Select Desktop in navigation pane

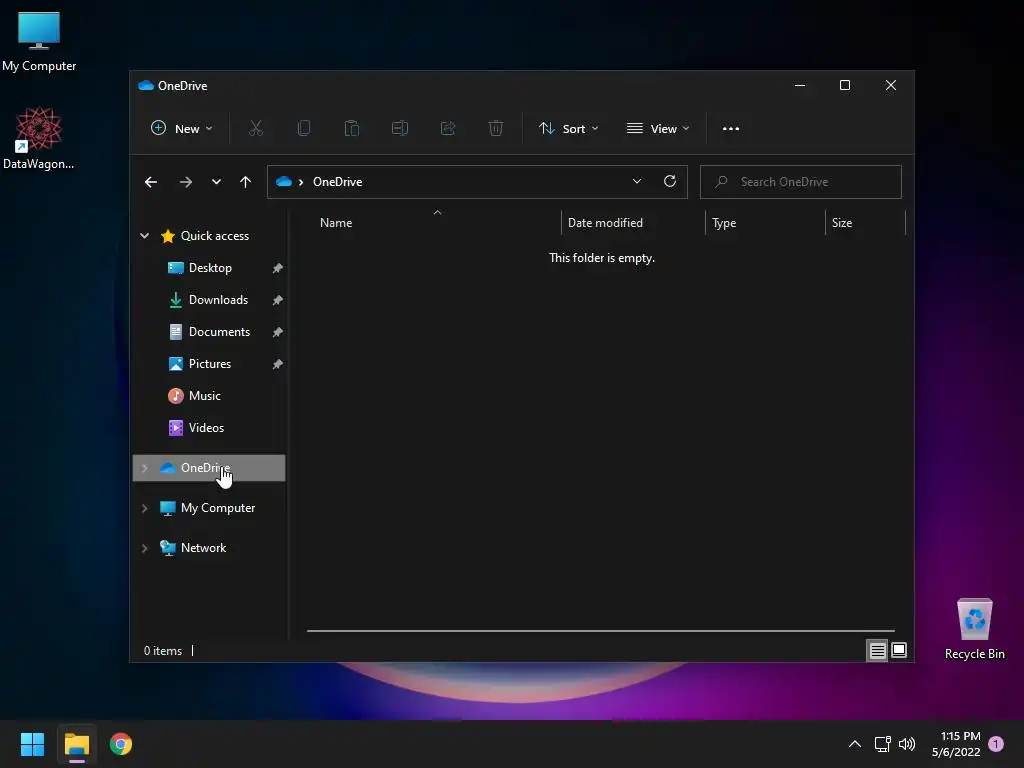coord(209,268)
